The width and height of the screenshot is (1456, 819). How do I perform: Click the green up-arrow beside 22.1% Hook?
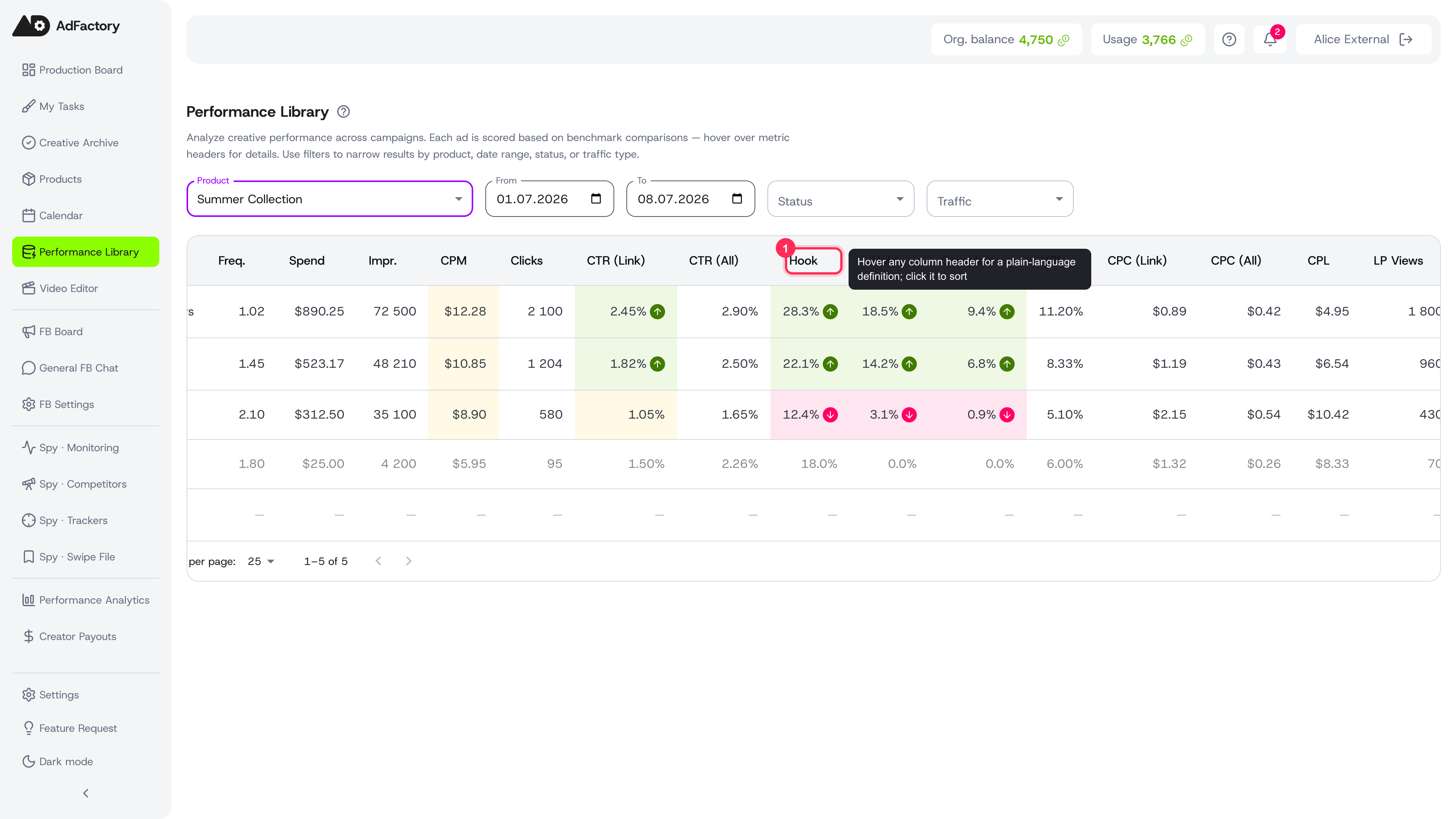tap(830, 364)
